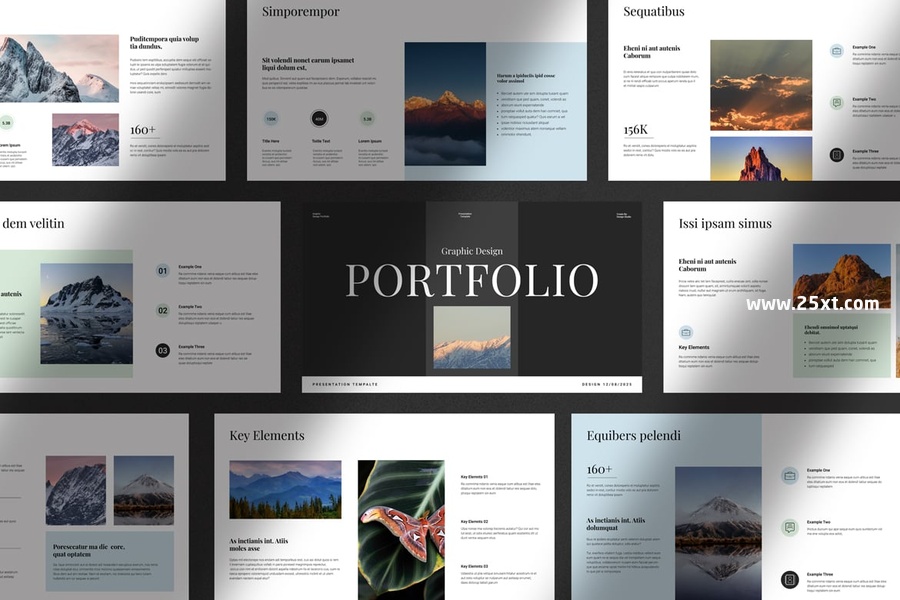Click the 156K statistic on the Sequatibus slide
Image resolution: width=900 pixels, height=600 pixels.
pos(635,130)
